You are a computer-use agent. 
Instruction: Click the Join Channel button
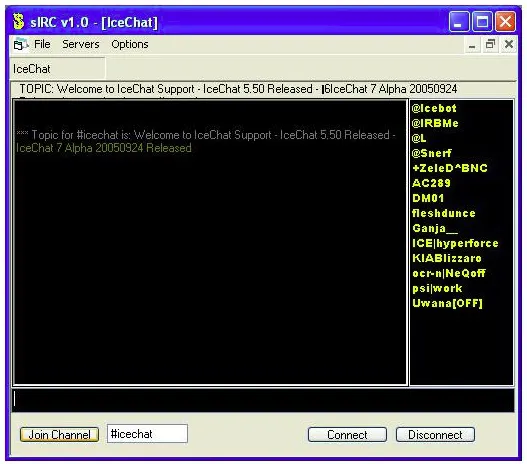click(x=59, y=434)
